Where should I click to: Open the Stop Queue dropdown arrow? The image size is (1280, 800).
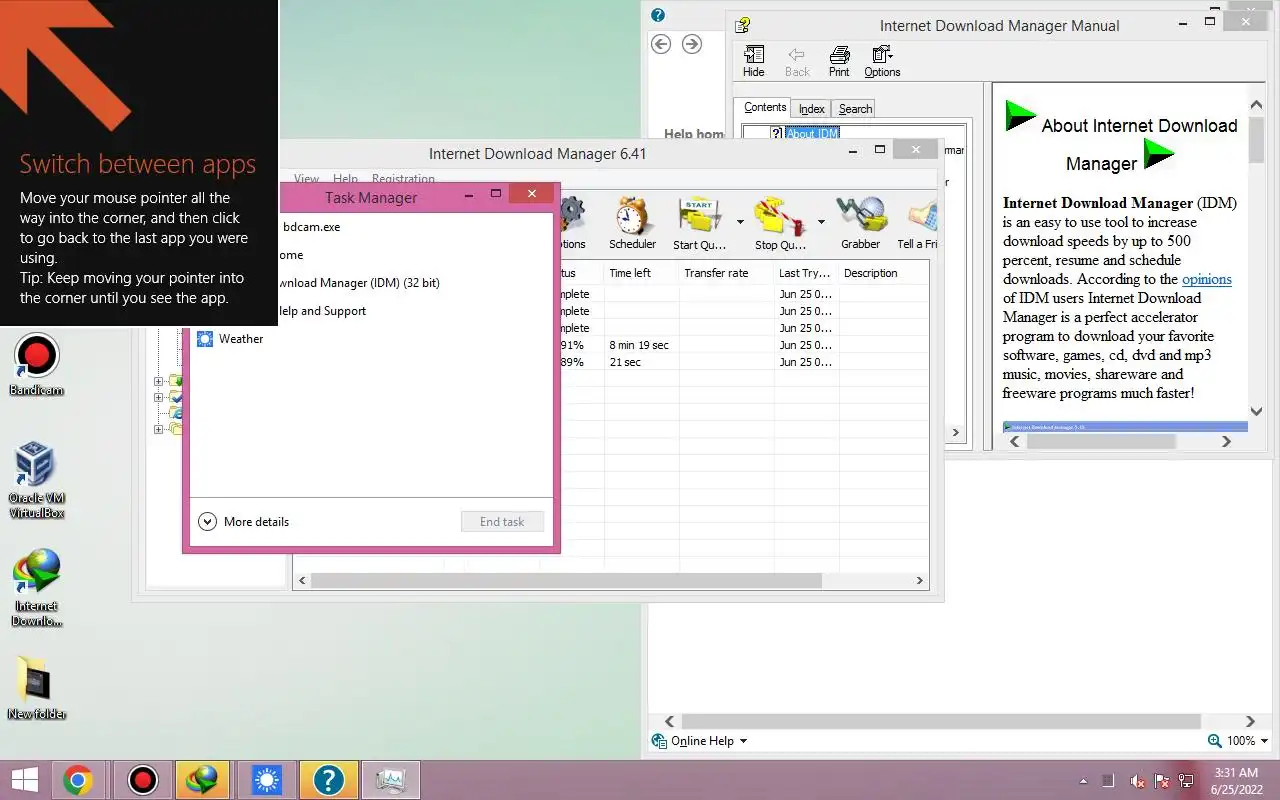tap(821, 221)
